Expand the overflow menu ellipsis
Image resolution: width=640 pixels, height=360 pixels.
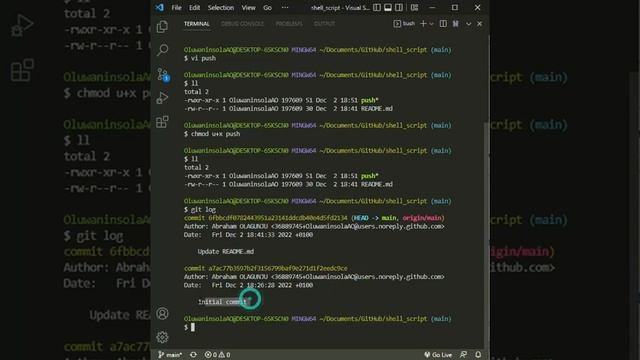tap(285, 7)
